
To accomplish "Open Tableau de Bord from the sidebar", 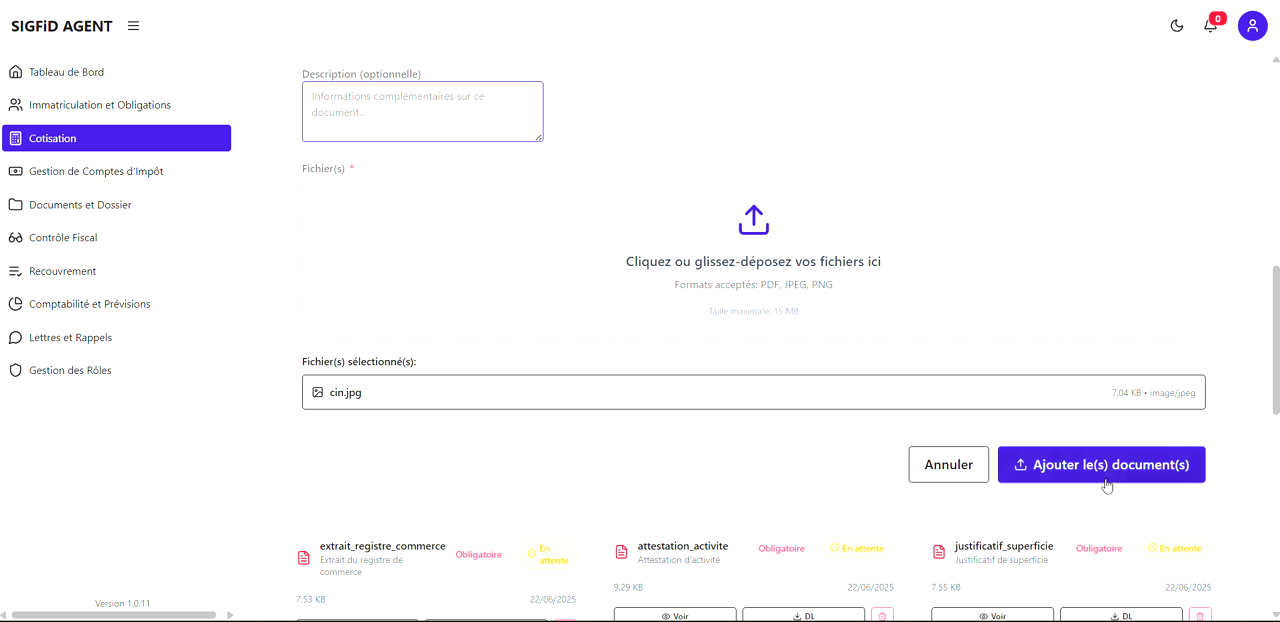I will (x=66, y=72).
